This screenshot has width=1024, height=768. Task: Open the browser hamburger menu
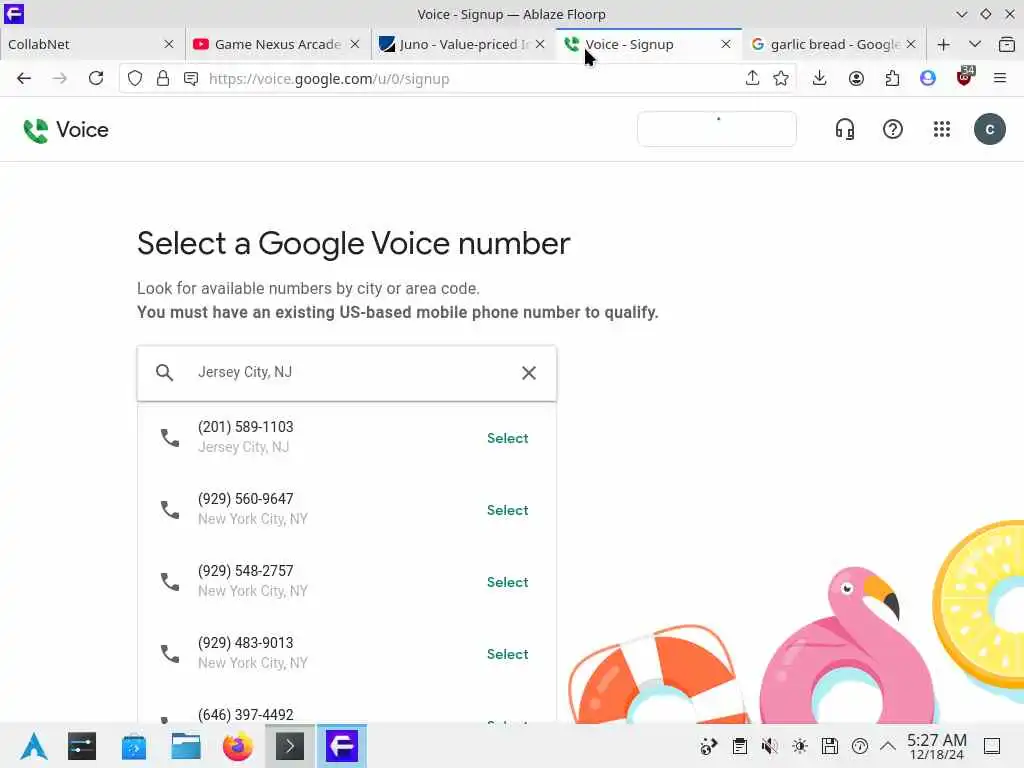click(x=1000, y=78)
